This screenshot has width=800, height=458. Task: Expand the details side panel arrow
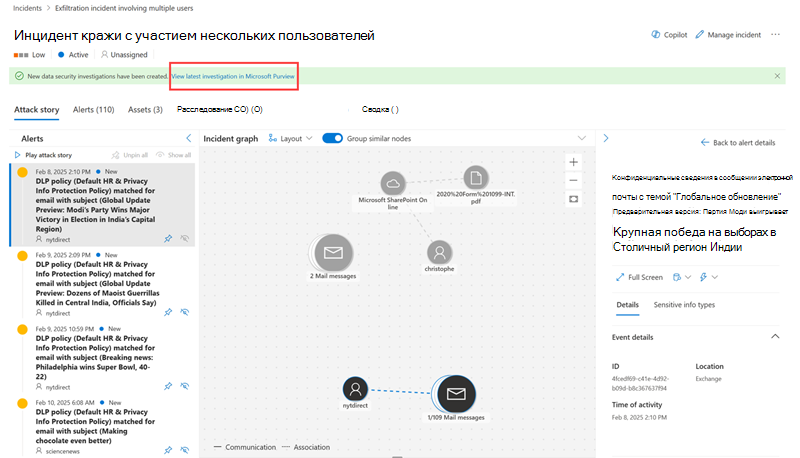[606, 138]
